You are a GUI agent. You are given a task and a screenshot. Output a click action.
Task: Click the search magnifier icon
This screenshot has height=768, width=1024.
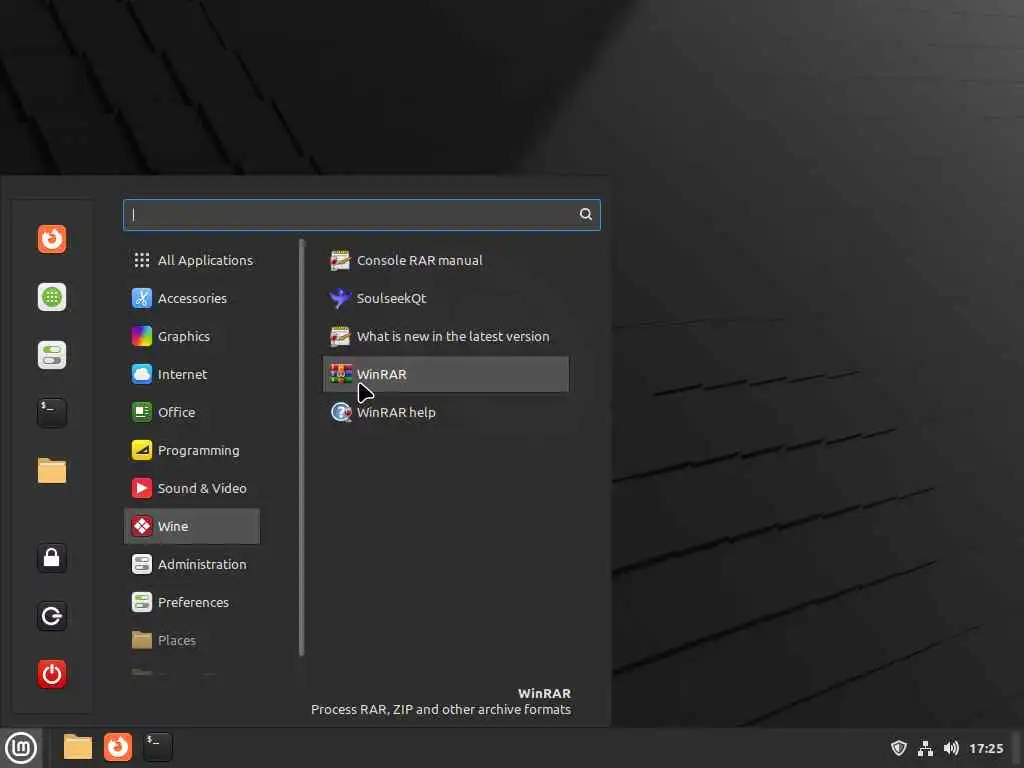(586, 214)
